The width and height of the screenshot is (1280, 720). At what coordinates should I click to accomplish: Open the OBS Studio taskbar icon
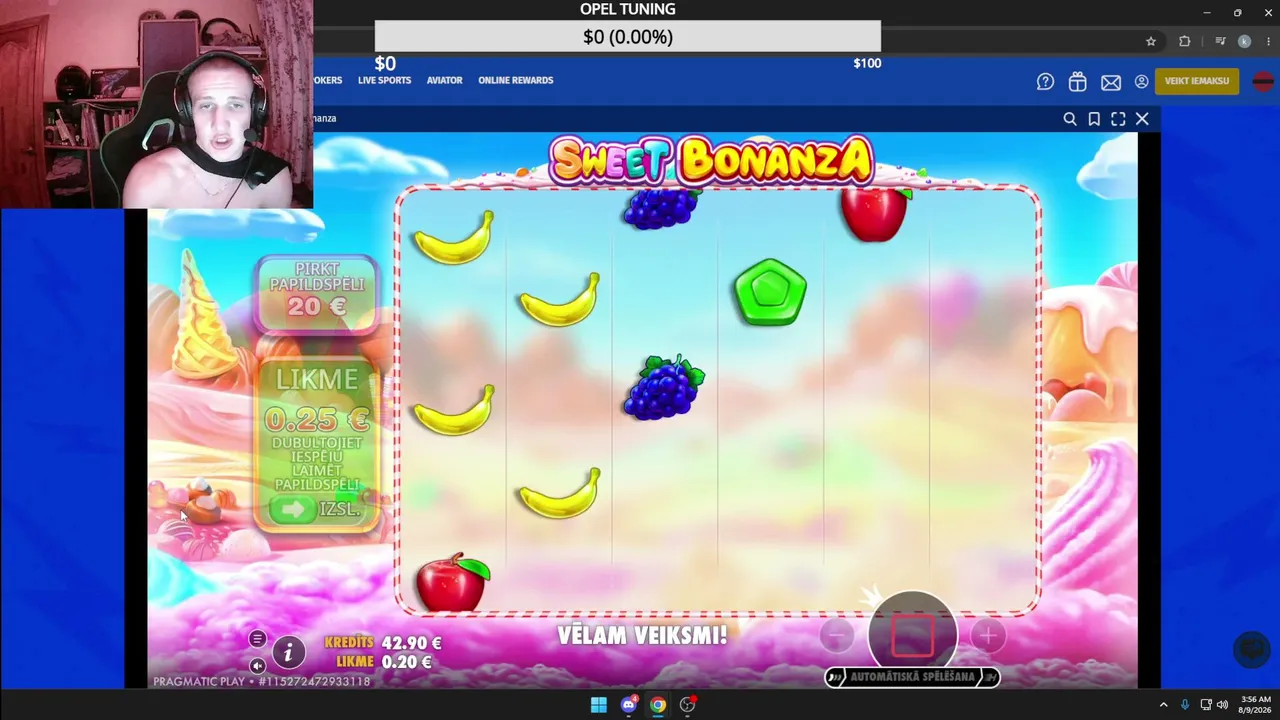coord(687,705)
